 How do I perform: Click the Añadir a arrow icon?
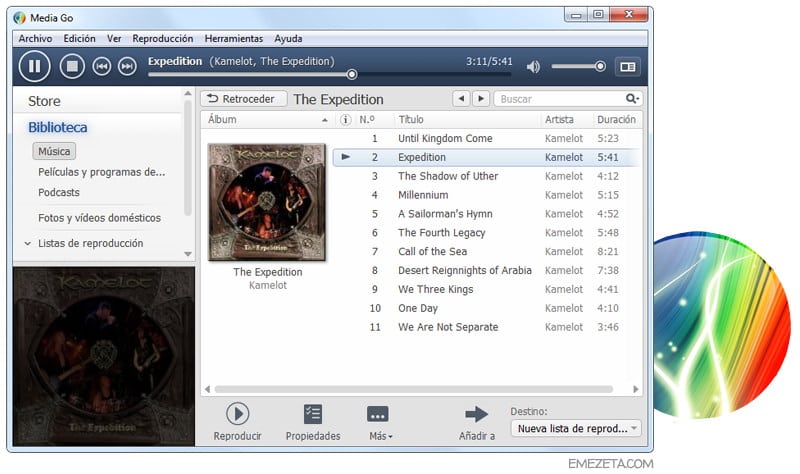[477, 414]
